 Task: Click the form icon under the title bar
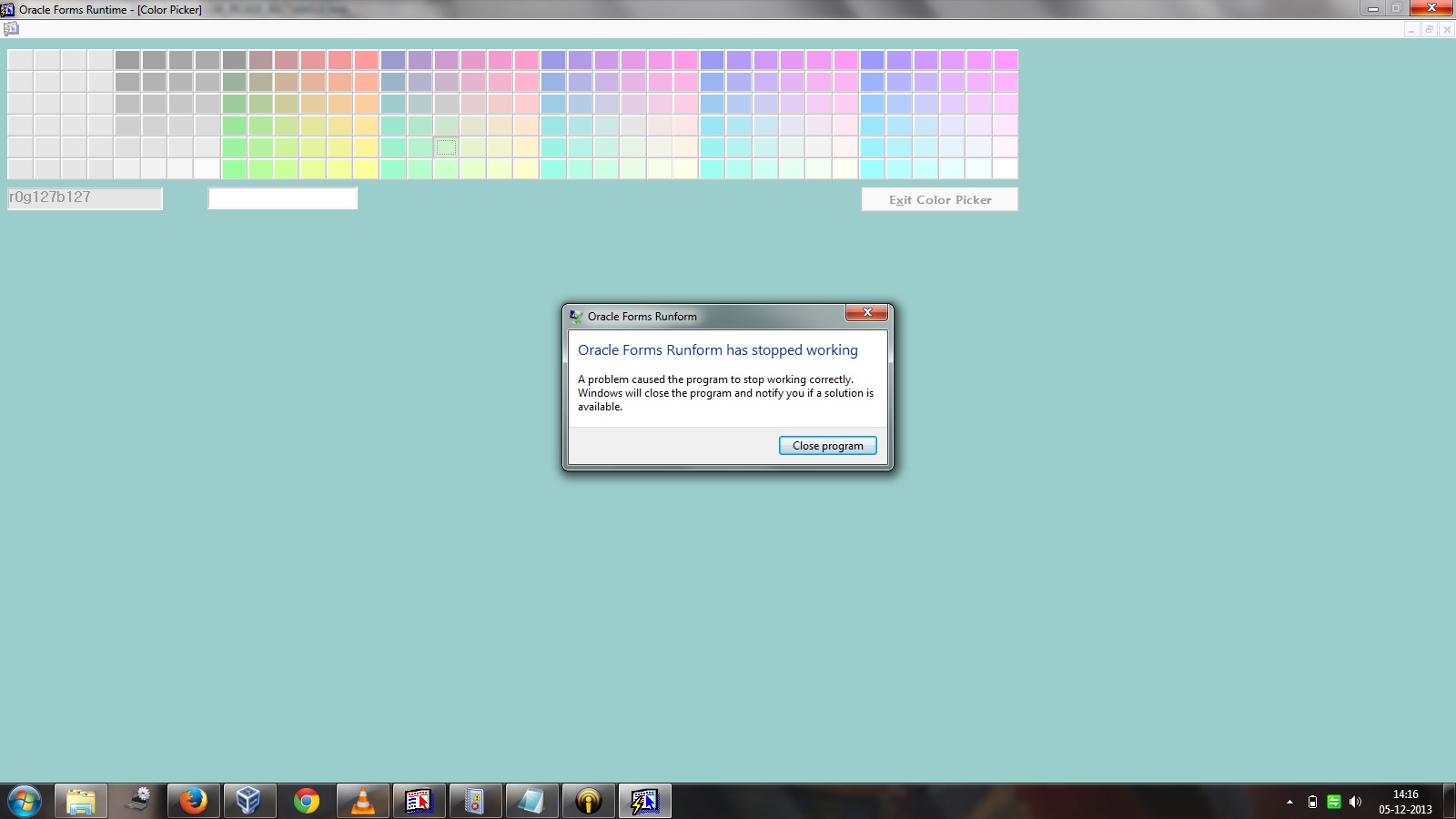[11, 29]
